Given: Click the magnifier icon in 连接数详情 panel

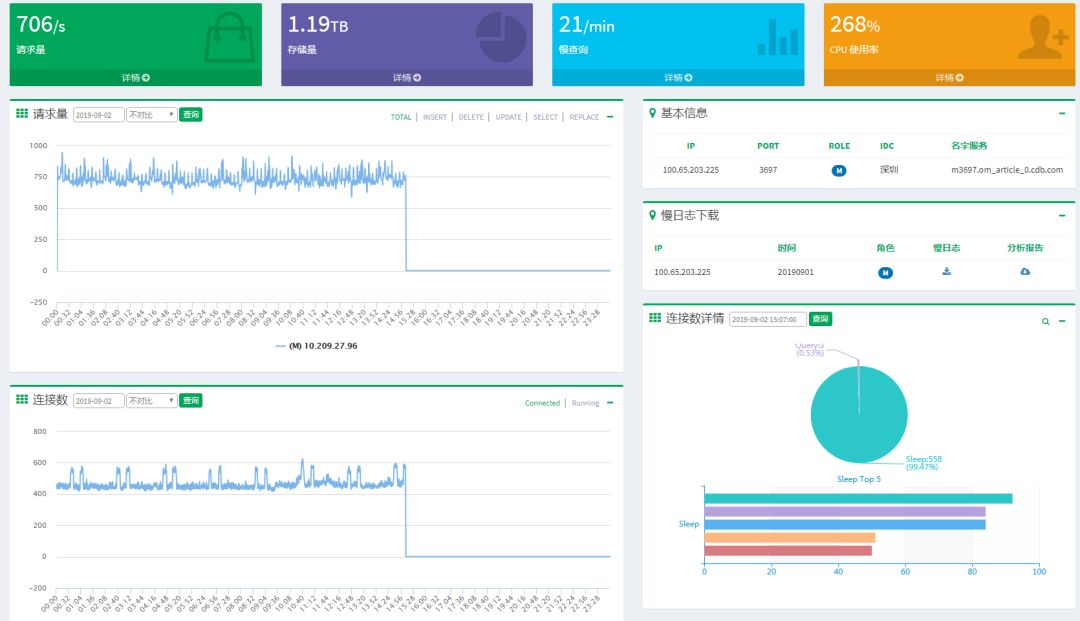Looking at the screenshot, I should tap(1046, 322).
